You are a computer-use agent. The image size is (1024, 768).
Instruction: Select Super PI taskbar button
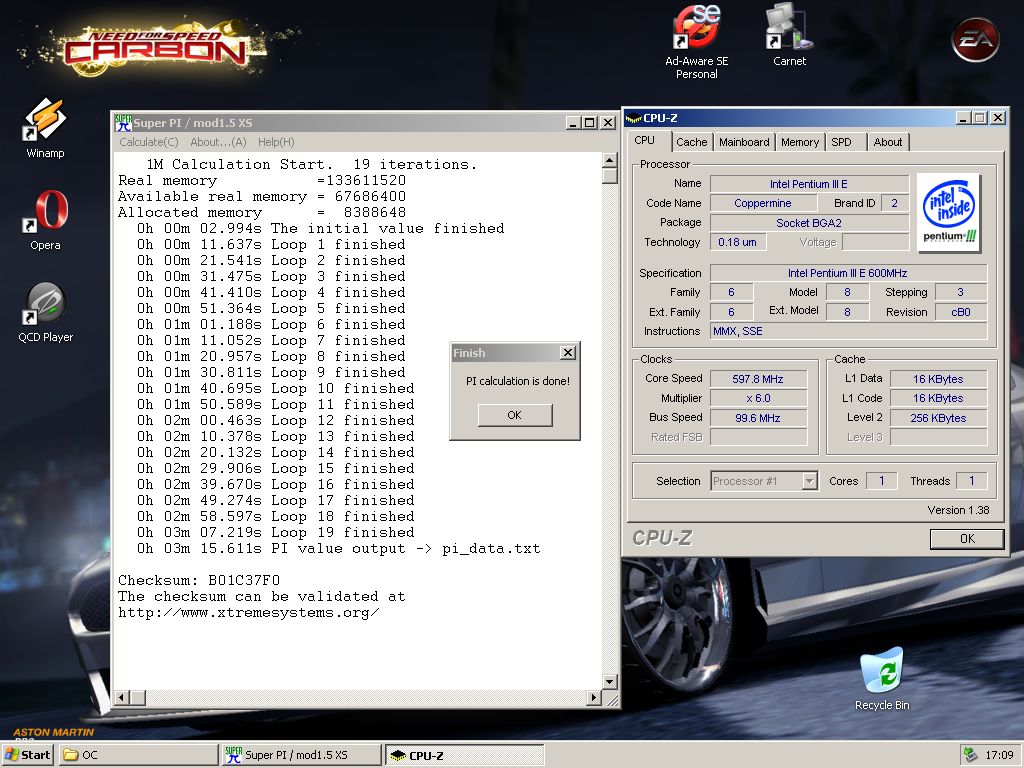[x=301, y=755]
